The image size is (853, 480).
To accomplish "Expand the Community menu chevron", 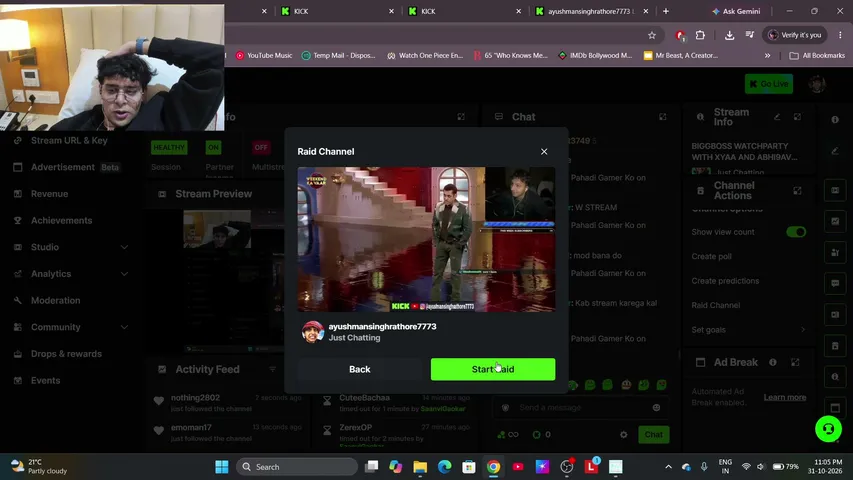I will click(x=124, y=327).
